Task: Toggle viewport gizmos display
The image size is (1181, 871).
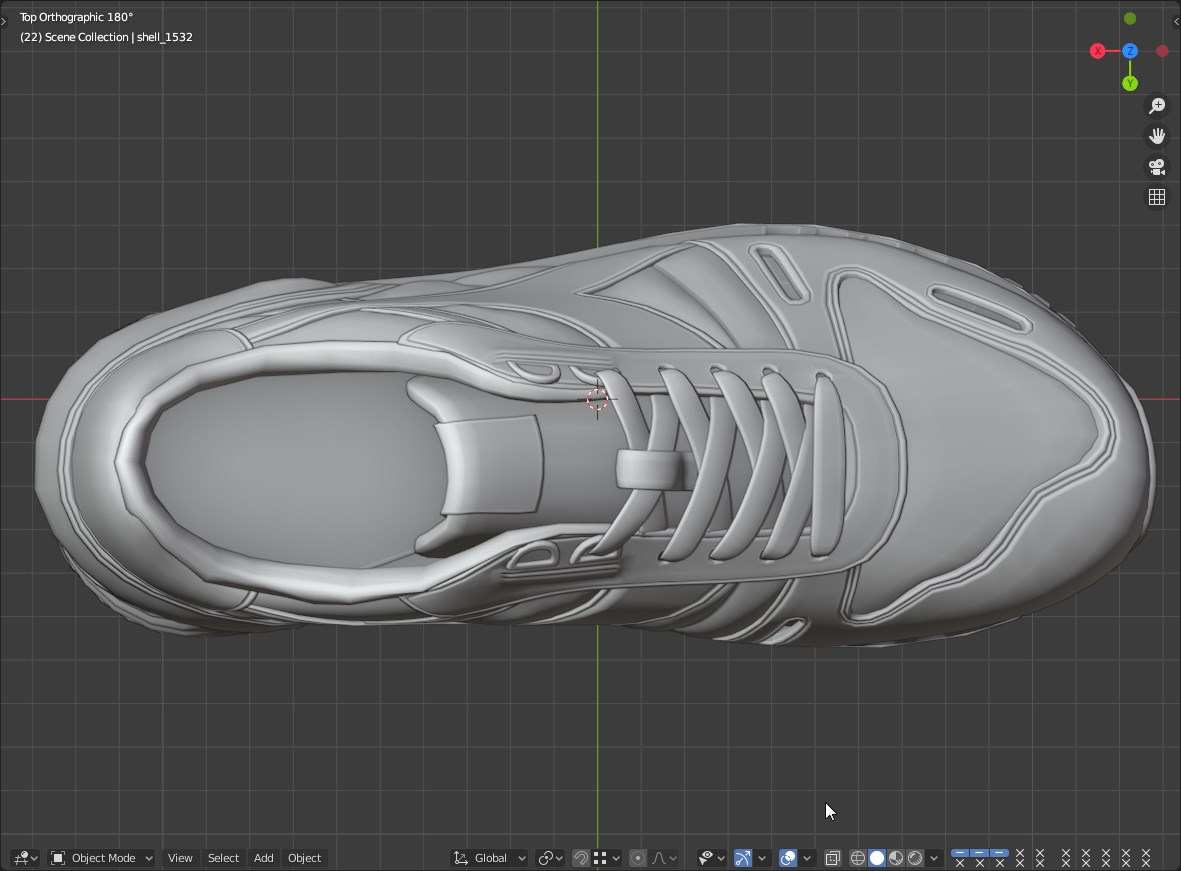Action: coord(743,858)
